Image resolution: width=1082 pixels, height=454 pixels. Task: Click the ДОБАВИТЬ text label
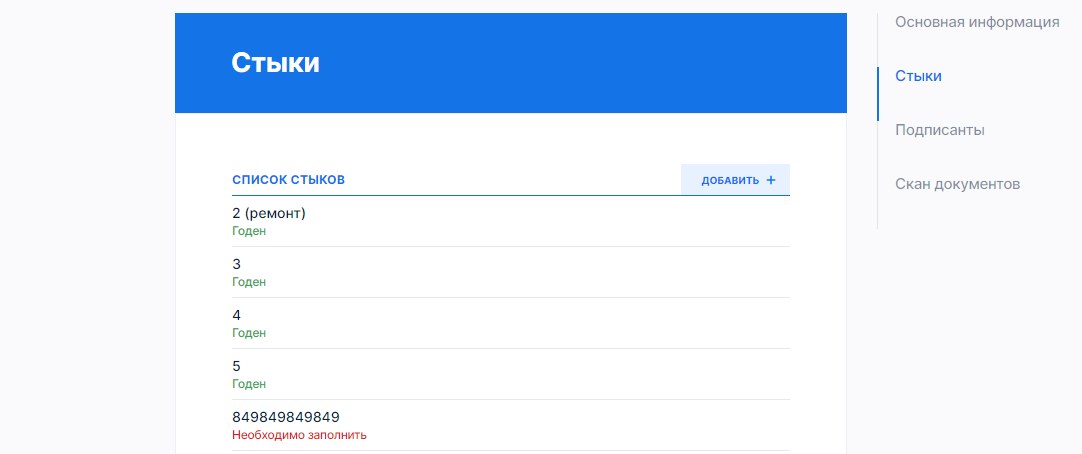tap(730, 181)
